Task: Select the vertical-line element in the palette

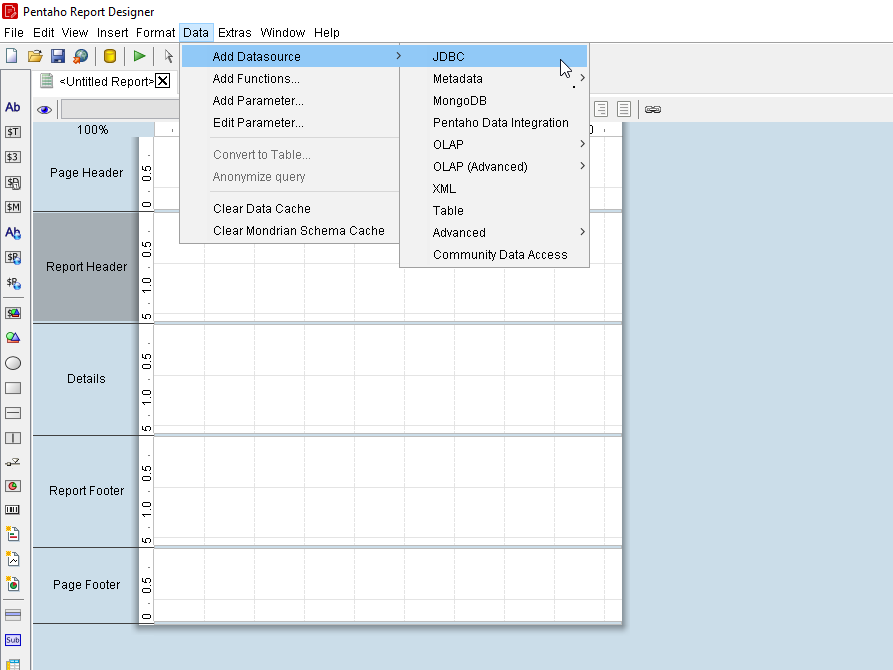Action: 13,438
